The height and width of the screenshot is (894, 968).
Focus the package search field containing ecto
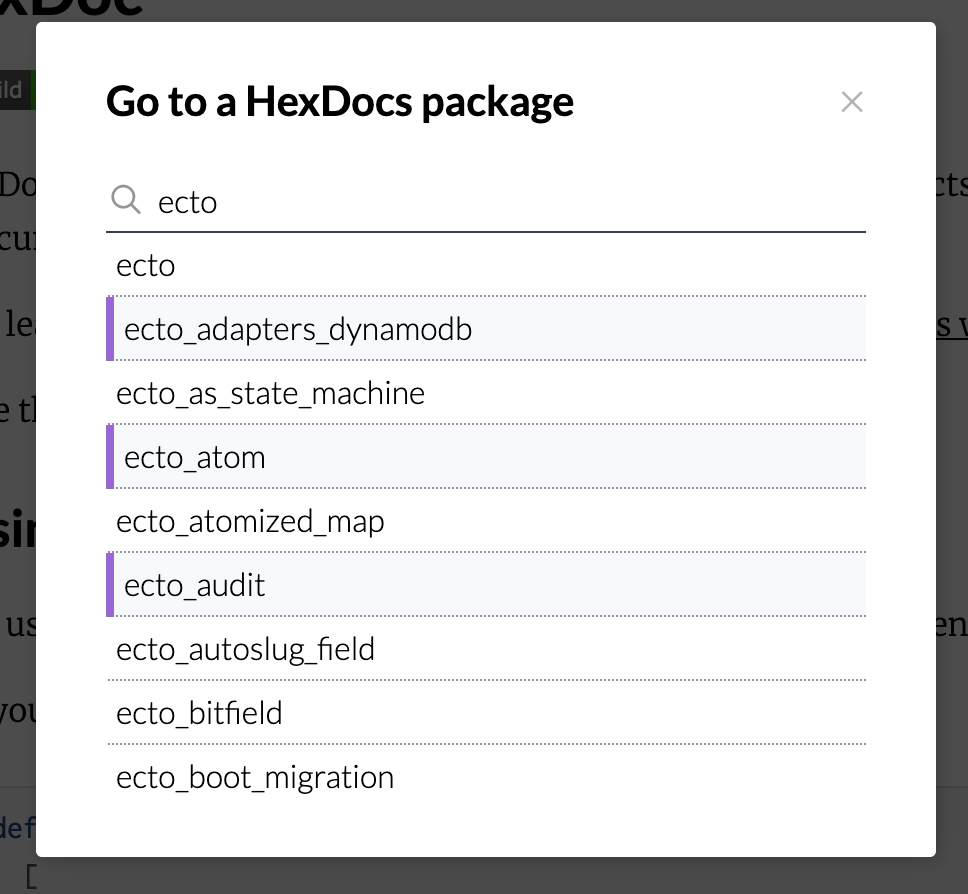[500, 202]
